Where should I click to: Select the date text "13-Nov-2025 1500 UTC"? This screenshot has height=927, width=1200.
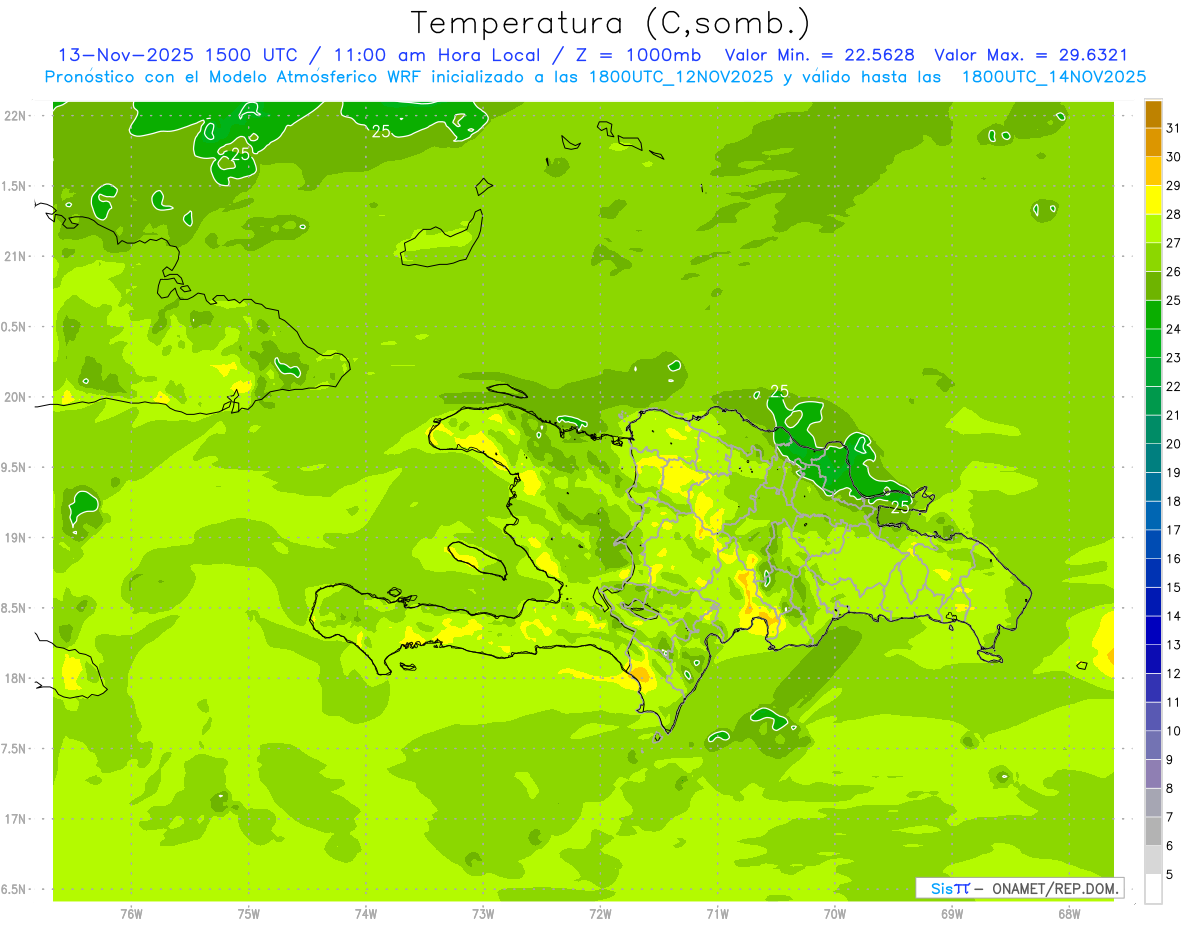point(176,55)
